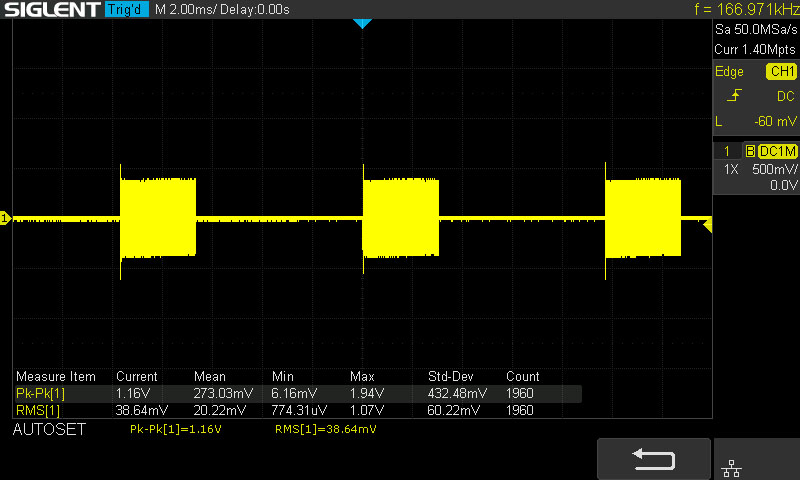Viewport: 800px width, 480px height.
Task: Click the Pk-Pk[1] measurement row label
Action: coord(40,393)
